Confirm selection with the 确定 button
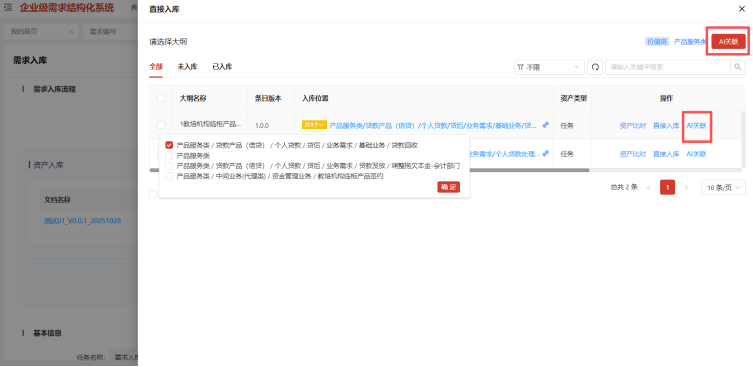The image size is (753, 367). 449,187
